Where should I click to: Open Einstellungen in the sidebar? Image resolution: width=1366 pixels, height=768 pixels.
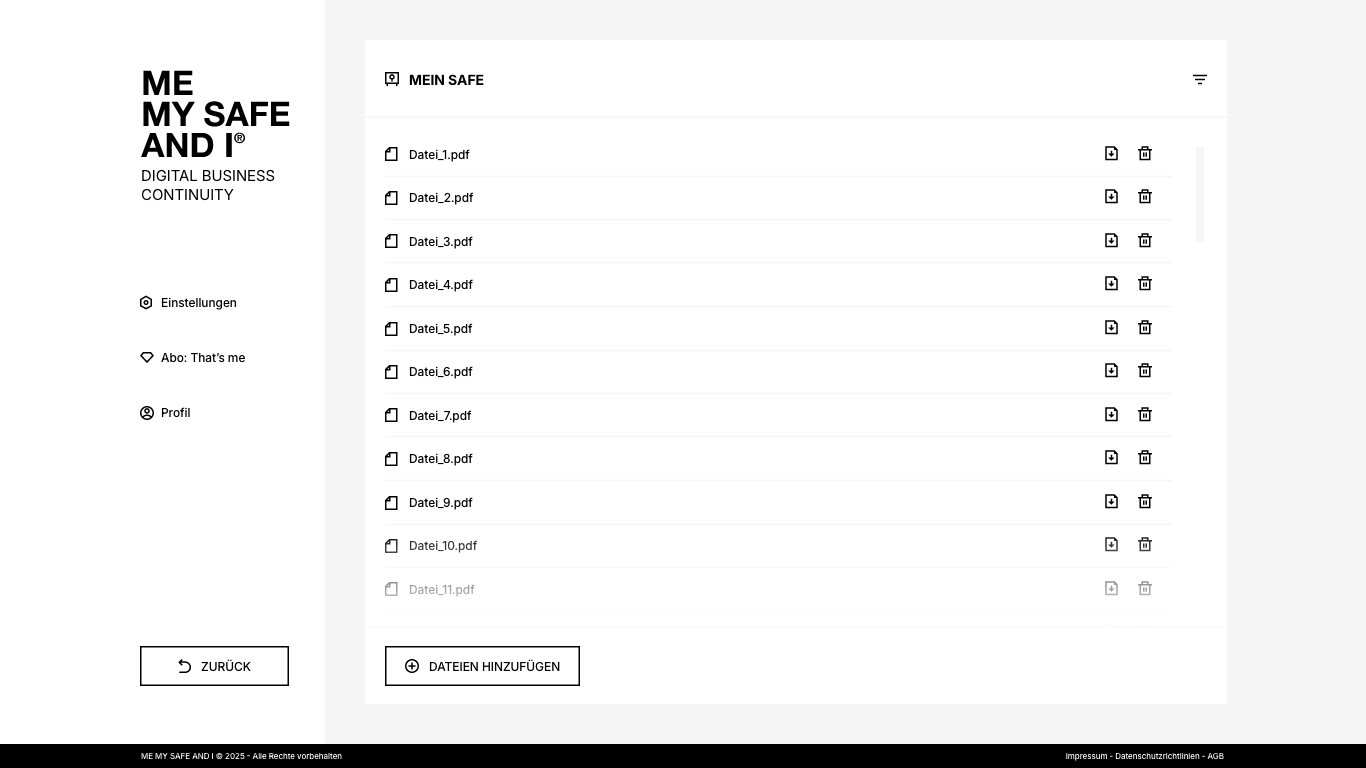point(198,303)
